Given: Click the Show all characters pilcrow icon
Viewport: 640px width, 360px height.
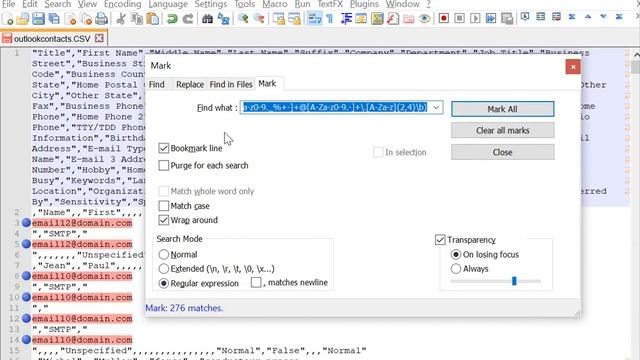Looking at the screenshot, I should click(330, 19).
